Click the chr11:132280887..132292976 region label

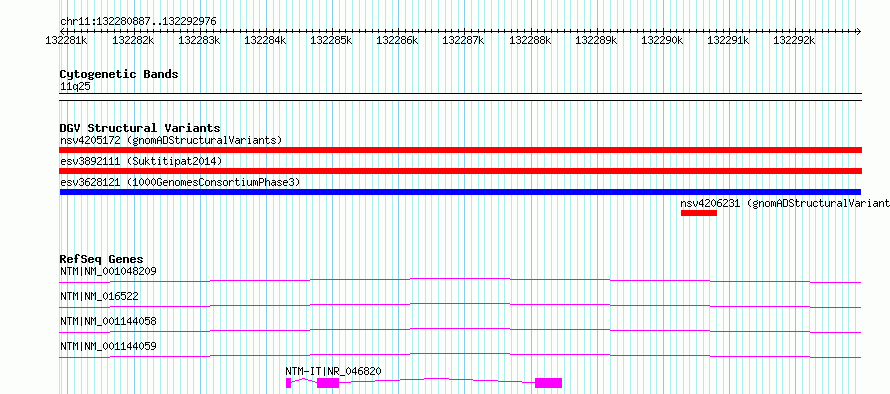[138, 22]
